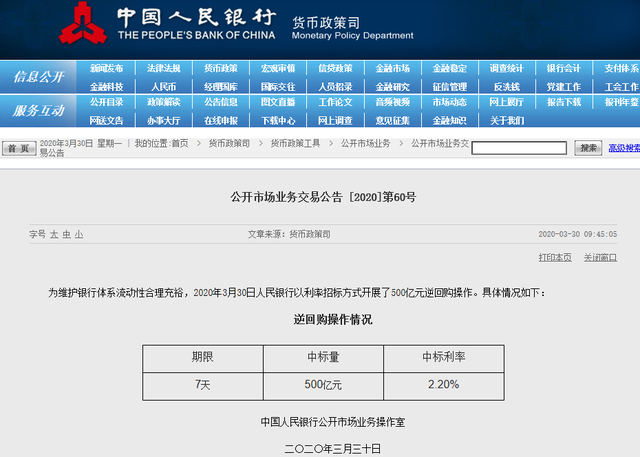Image resolution: width=640 pixels, height=457 pixels.
Task: Open 网送文告 navigation link
Action: (107, 120)
